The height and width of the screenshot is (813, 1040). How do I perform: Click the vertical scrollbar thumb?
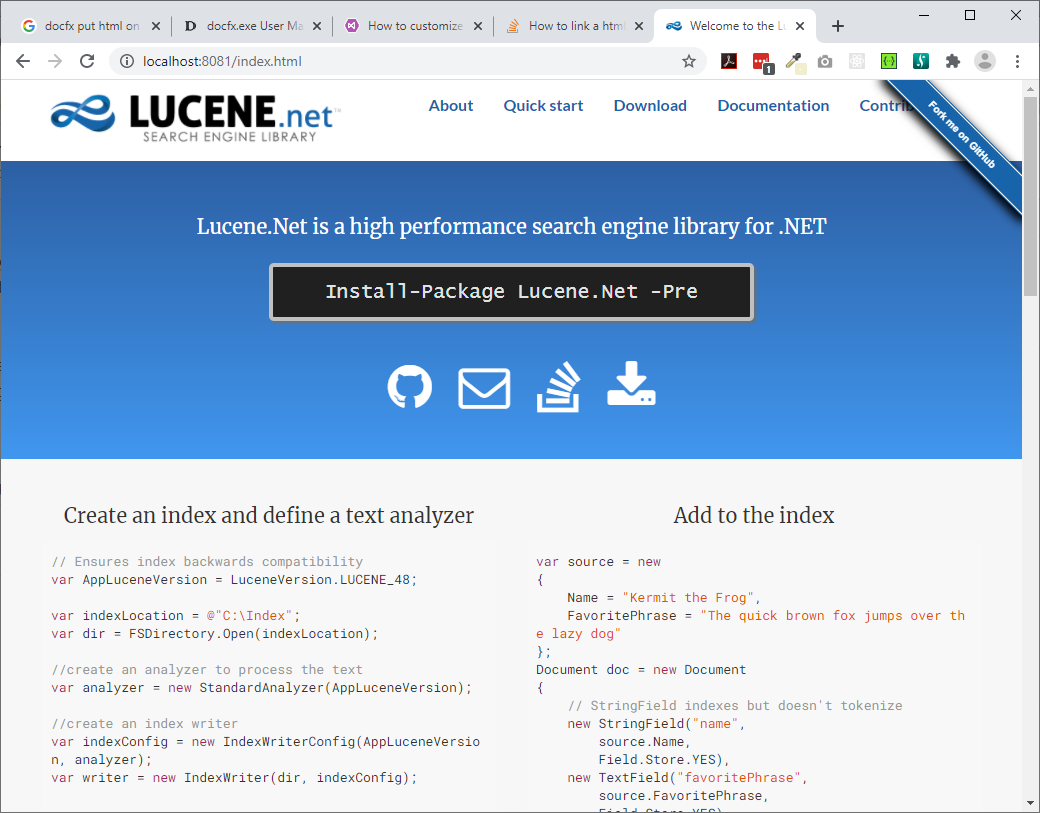(1030, 196)
